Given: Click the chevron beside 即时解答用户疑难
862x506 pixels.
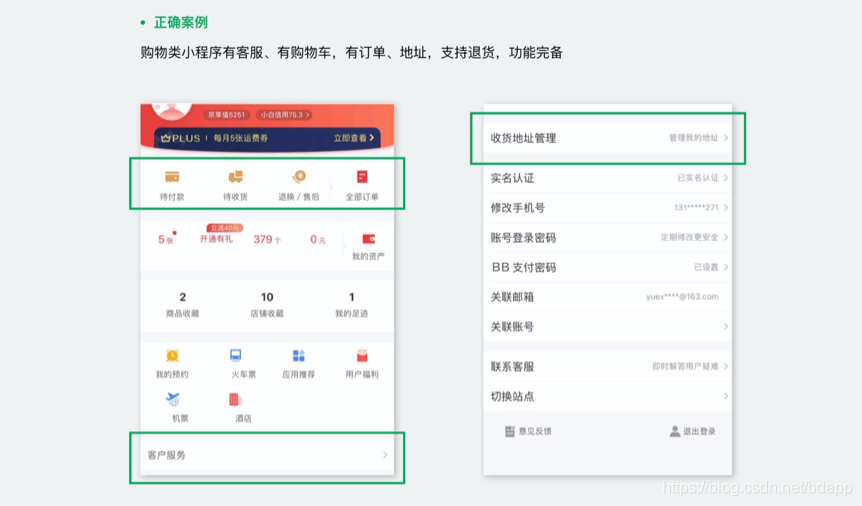Looking at the screenshot, I should click(726, 366).
